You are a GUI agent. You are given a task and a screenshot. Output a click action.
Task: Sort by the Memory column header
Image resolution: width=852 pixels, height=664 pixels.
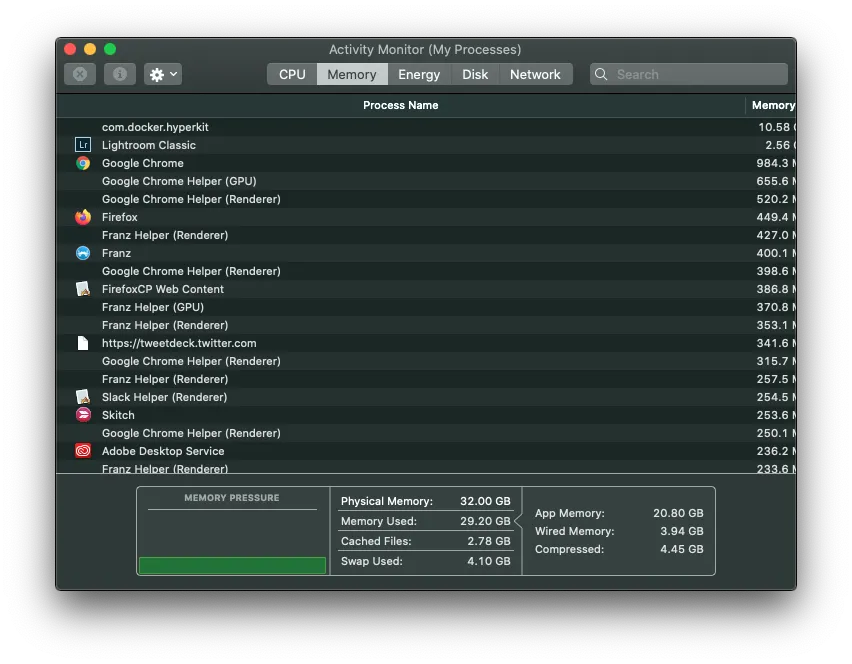[772, 105]
